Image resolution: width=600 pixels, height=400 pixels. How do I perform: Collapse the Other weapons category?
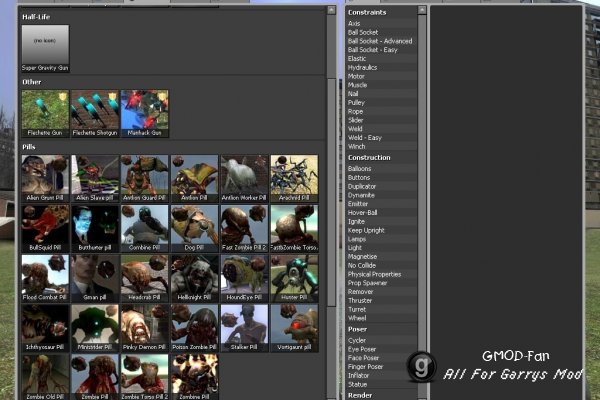click(31, 82)
